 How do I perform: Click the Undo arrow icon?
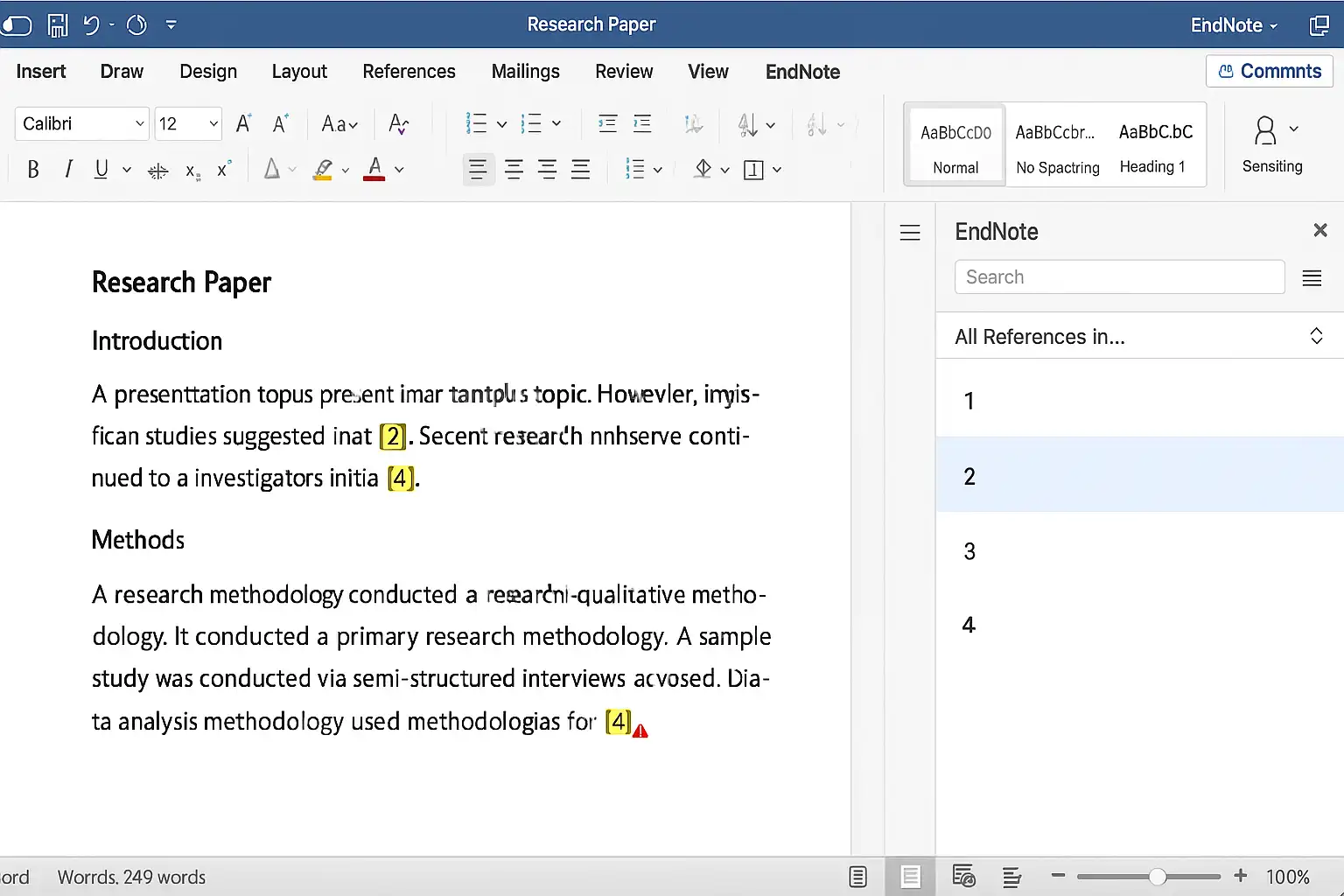coord(91,25)
